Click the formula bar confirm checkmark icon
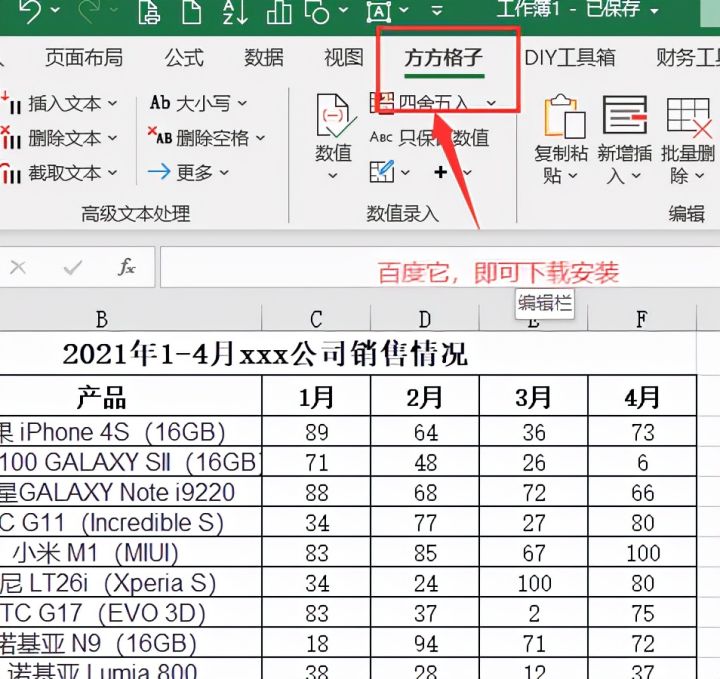Viewport: 720px width, 679px height. click(73, 267)
